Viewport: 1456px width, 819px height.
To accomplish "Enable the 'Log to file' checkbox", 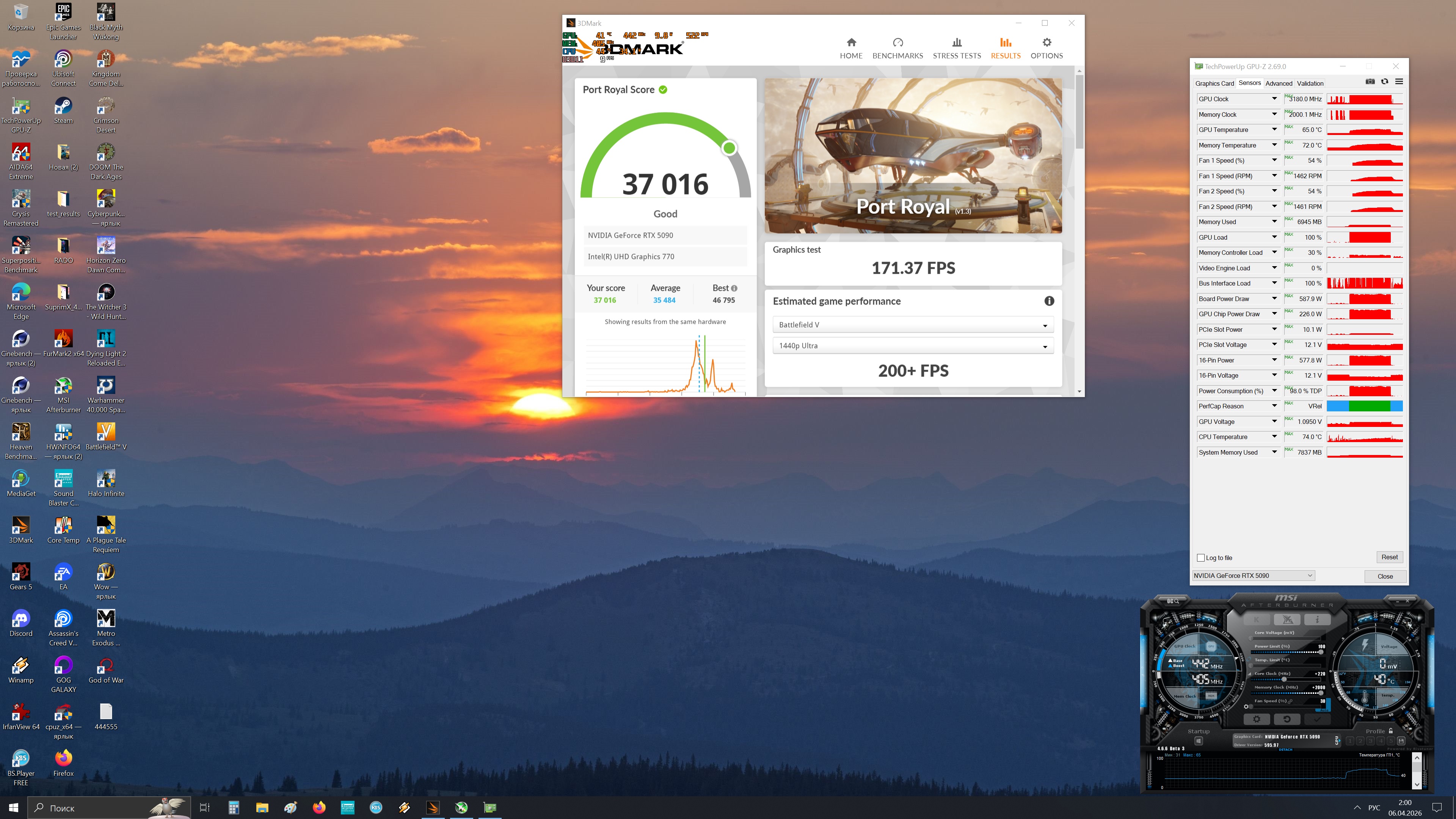I will tap(1200, 558).
